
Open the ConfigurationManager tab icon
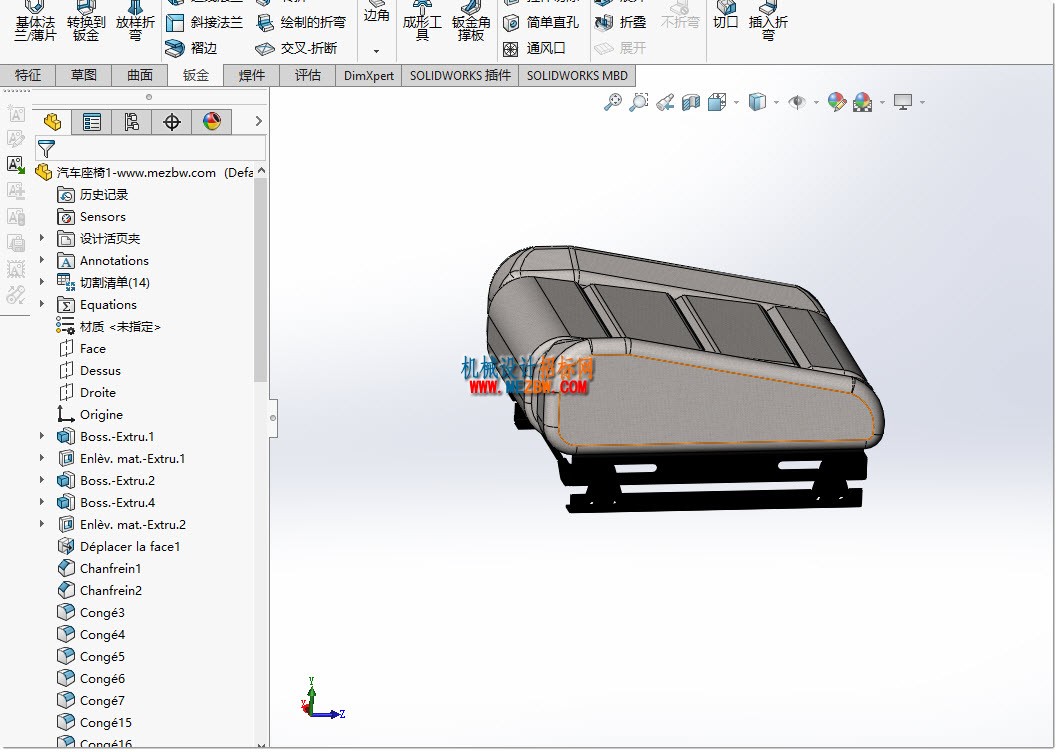132,122
